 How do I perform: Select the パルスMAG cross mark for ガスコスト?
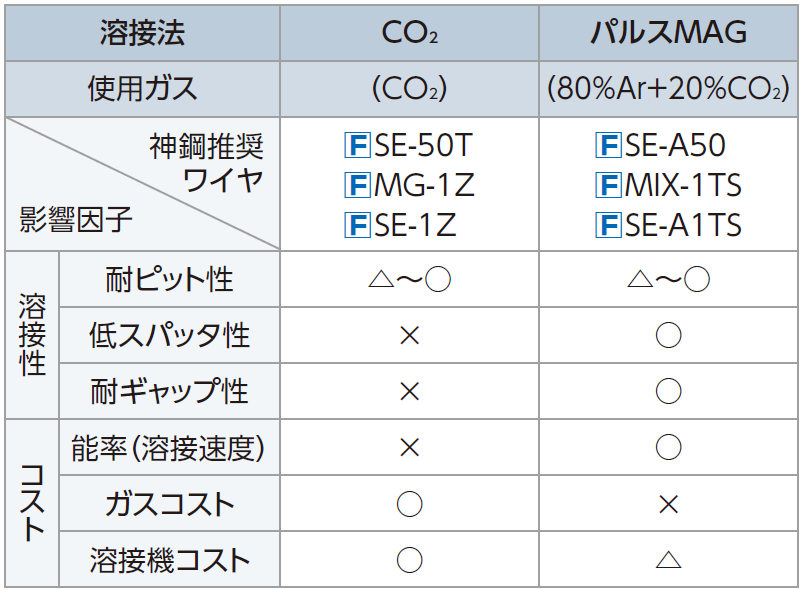[669, 504]
